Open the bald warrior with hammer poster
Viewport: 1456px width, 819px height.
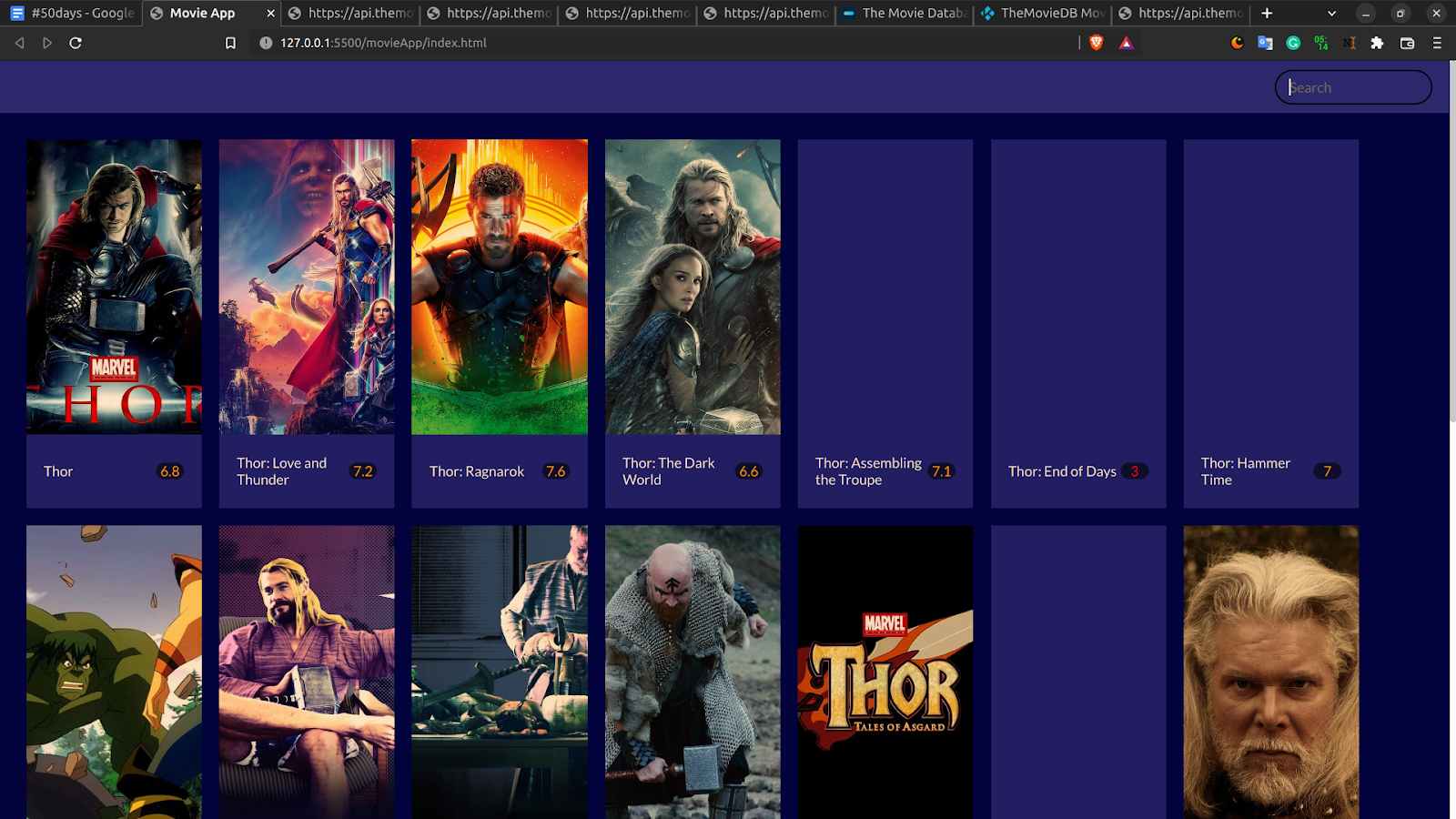(693, 672)
